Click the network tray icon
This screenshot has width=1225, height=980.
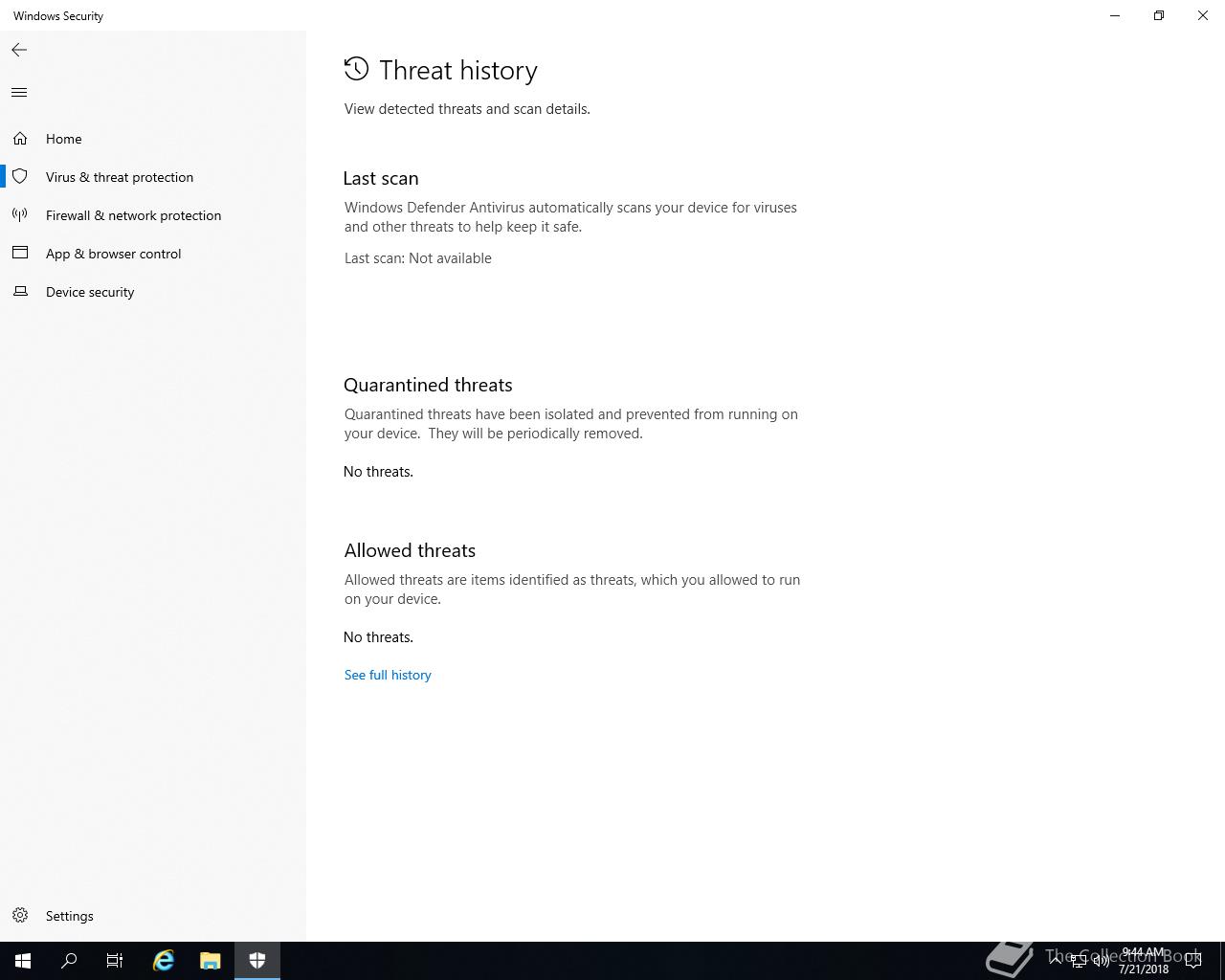click(1079, 961)
